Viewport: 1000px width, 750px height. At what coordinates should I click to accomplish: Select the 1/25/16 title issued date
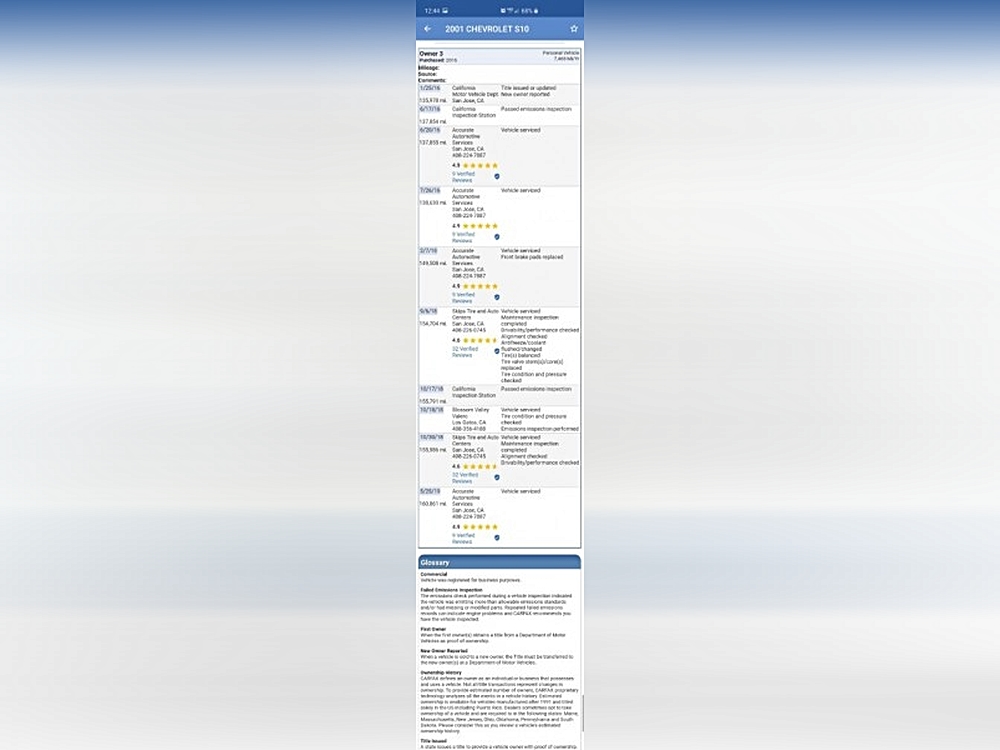coord(429,88)
